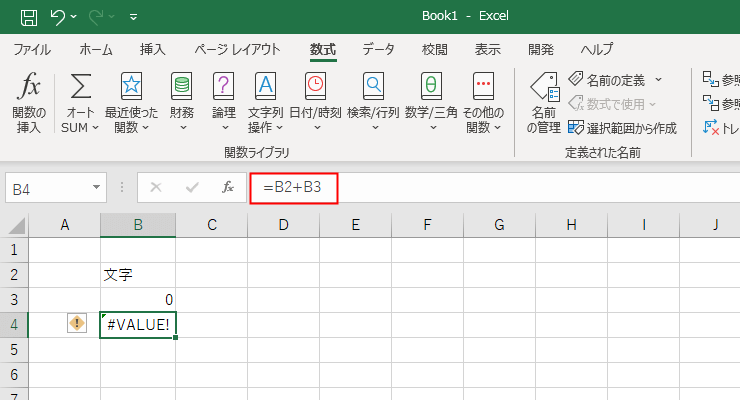The image size is (740, 400).
Task: Click the Insert Function (関数の挿入) icon
Action: tap(30, 86)
